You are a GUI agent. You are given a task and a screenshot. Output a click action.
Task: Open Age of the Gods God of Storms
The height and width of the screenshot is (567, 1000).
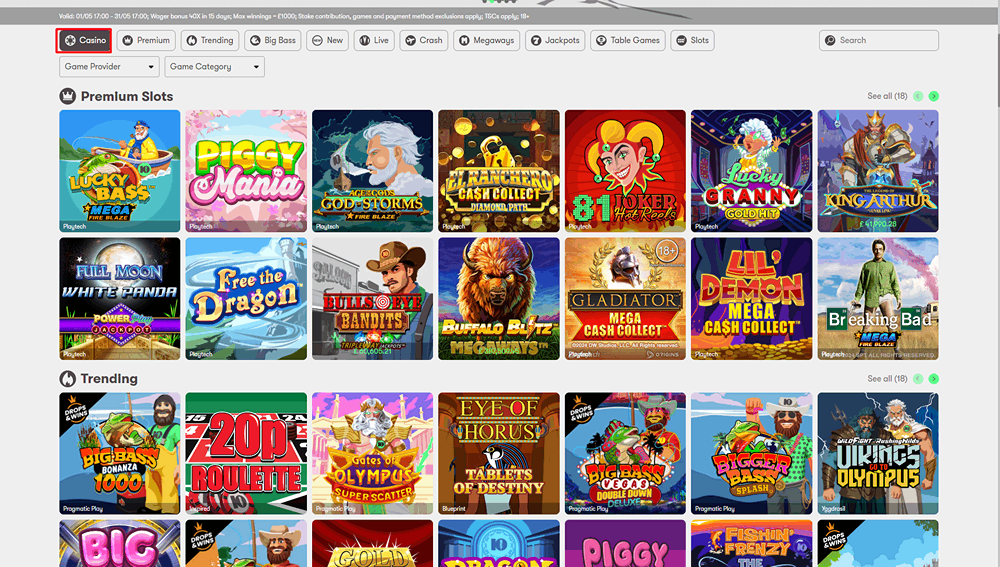point(372,171)
